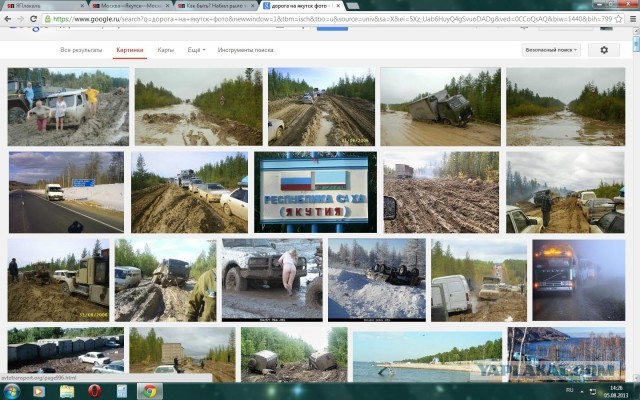This screenshot has height=400, width=640.
Task: Open the flooded empty road photo at the top right
Action: (565, 107)
